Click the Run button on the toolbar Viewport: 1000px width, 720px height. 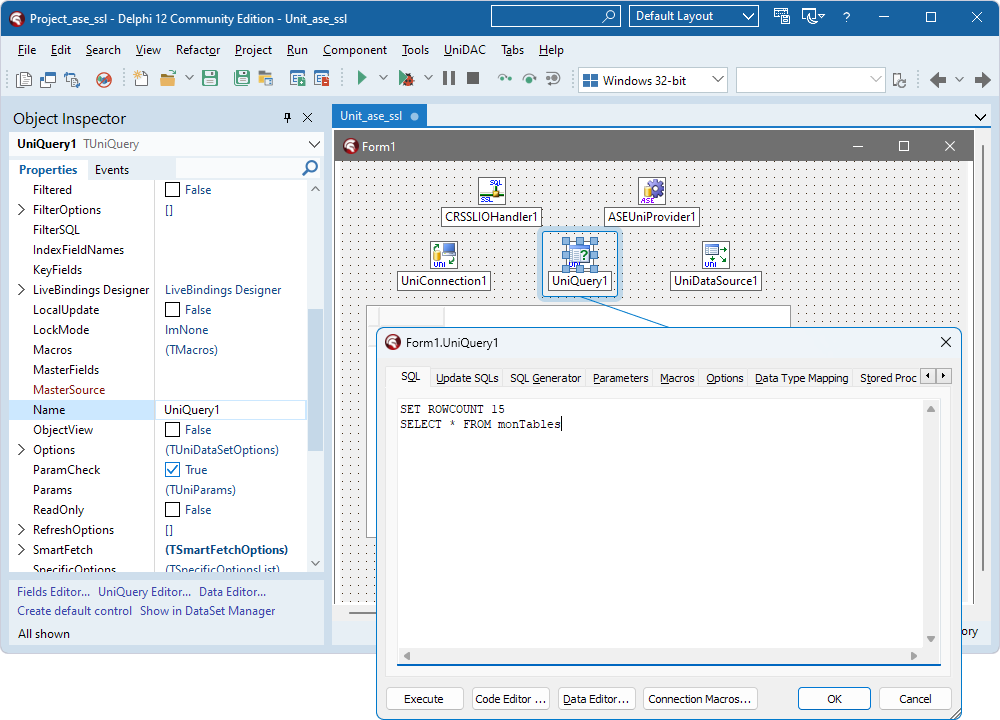pos(361,77)
